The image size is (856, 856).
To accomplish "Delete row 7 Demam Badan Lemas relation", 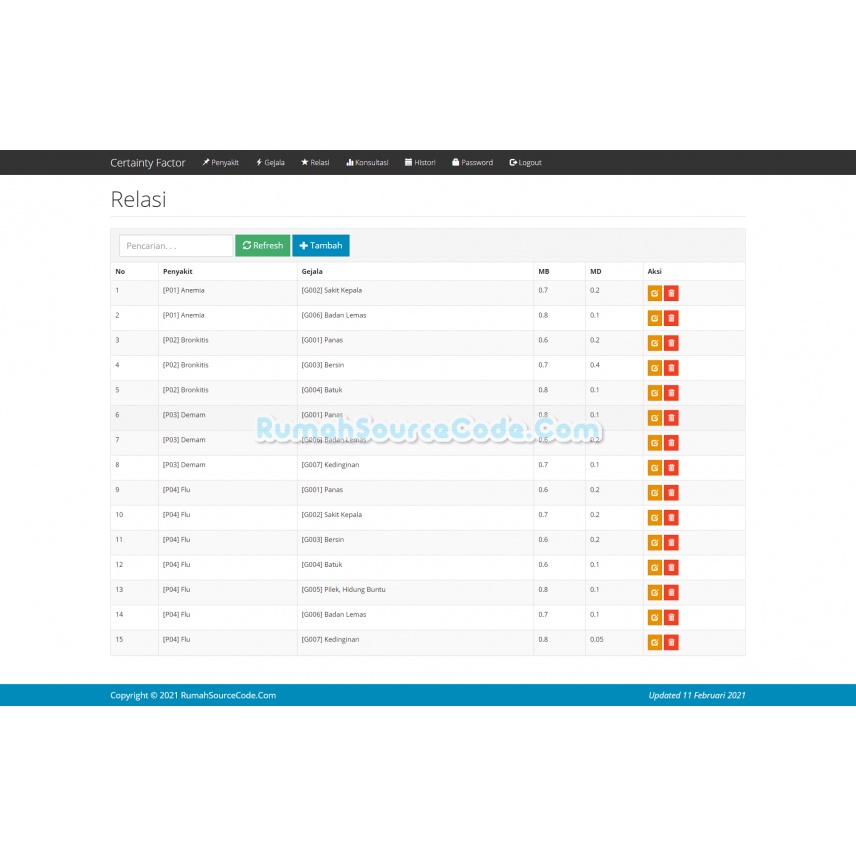I will (671, 443).
